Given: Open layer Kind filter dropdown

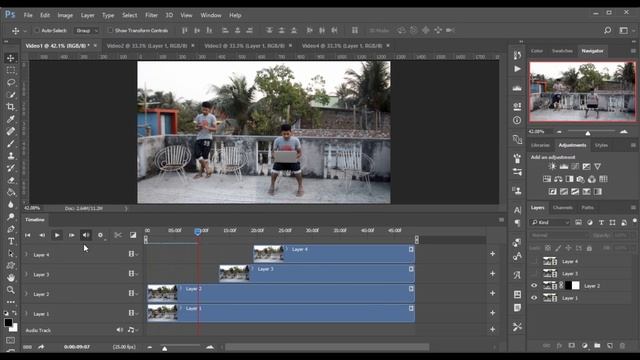Looking at the screenshot, I should tap(550, 222).
